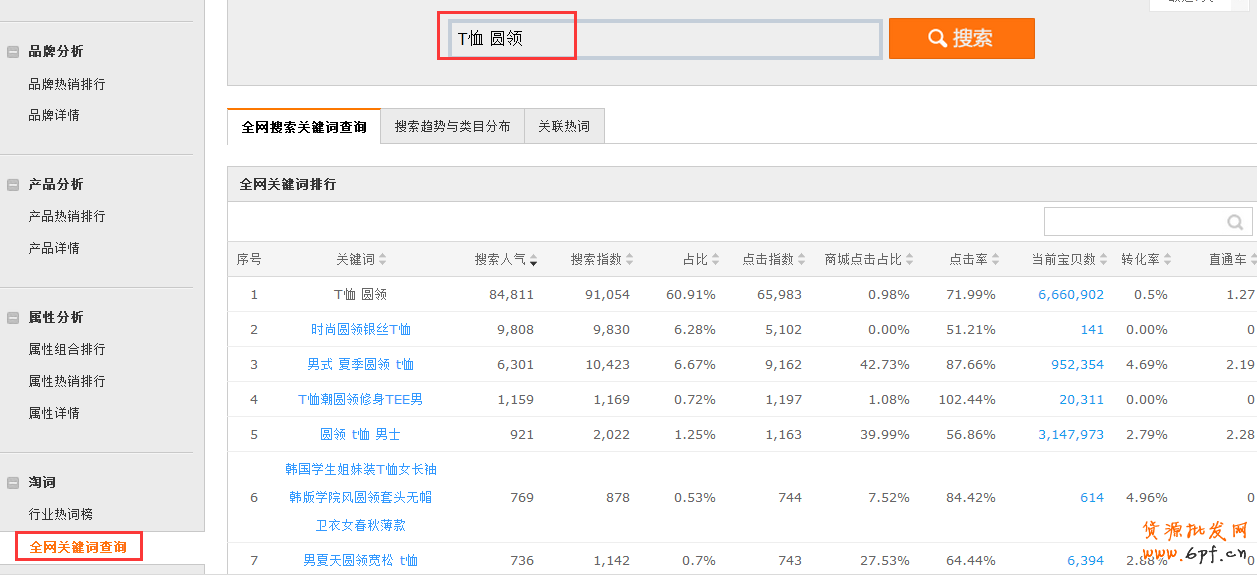Click the orange 搜索 search button

(961, 39)
